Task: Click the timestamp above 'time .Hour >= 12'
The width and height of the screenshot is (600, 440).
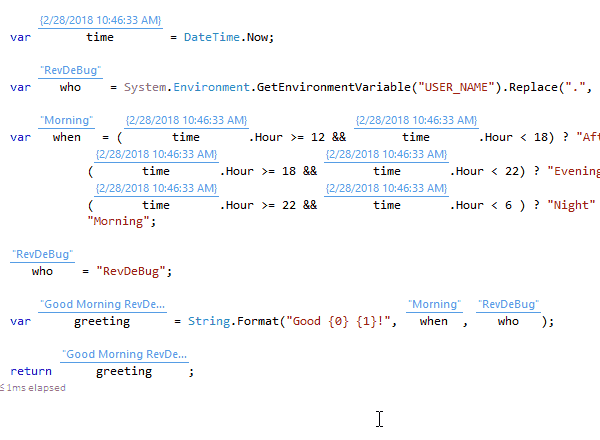Action: pos(186,121)
